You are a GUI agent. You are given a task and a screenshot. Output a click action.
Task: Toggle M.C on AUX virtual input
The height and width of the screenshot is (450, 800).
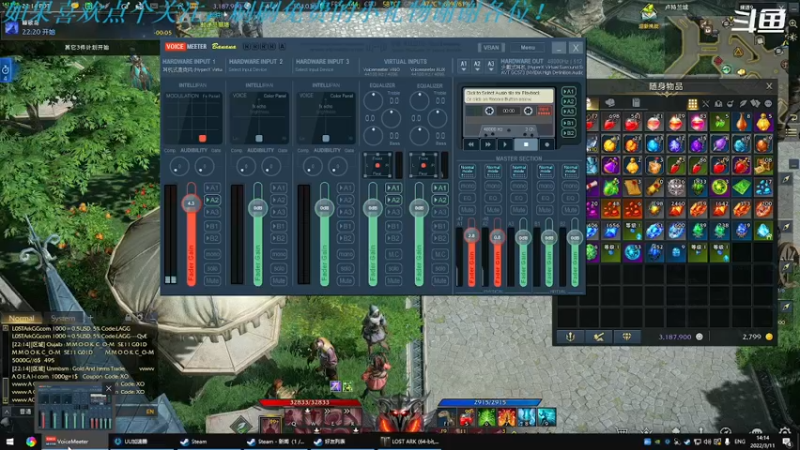[x=440, y=254]
